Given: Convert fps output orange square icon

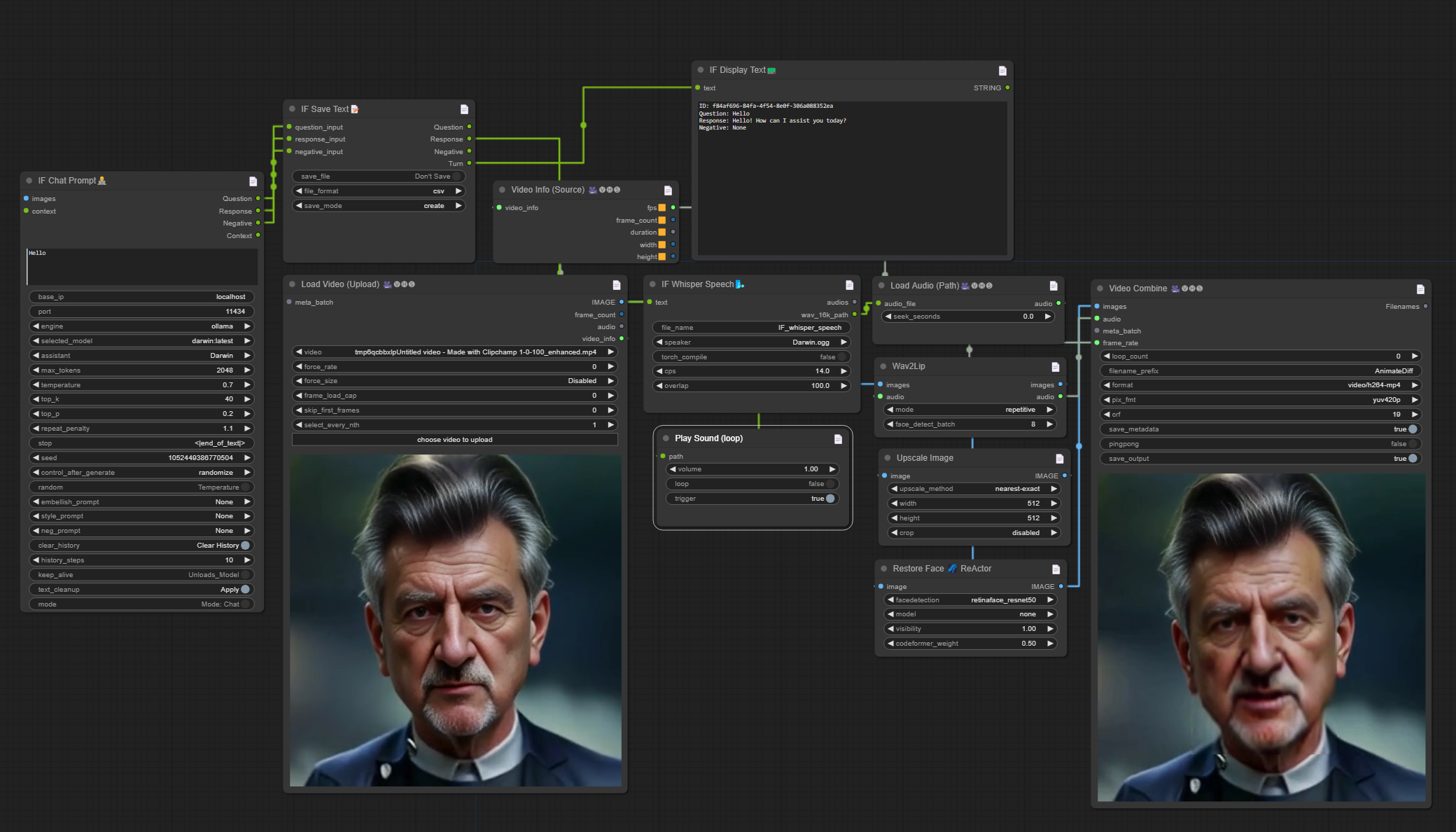Looking at the screenshot, I should click(x=662, y=208).
